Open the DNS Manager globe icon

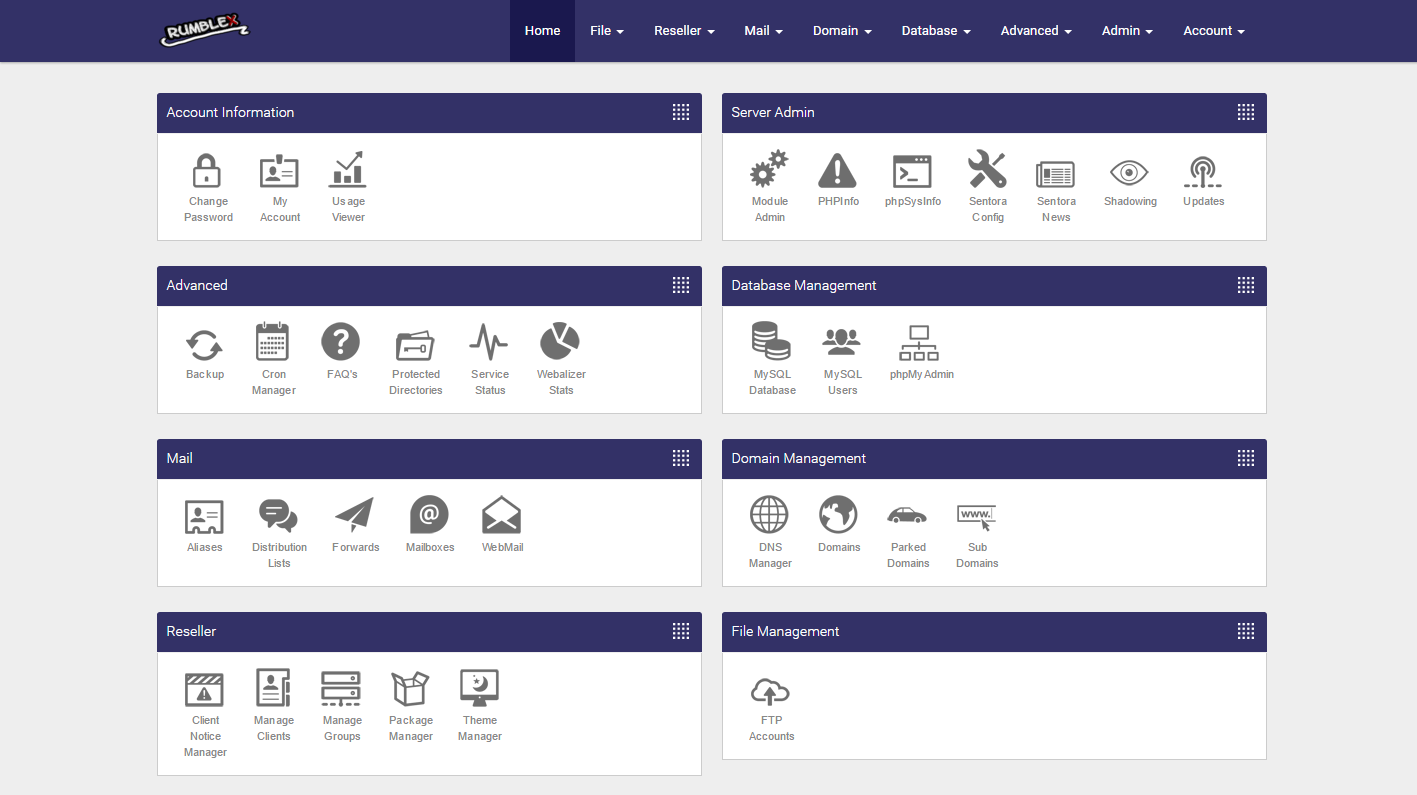click(x=769, y=516)
